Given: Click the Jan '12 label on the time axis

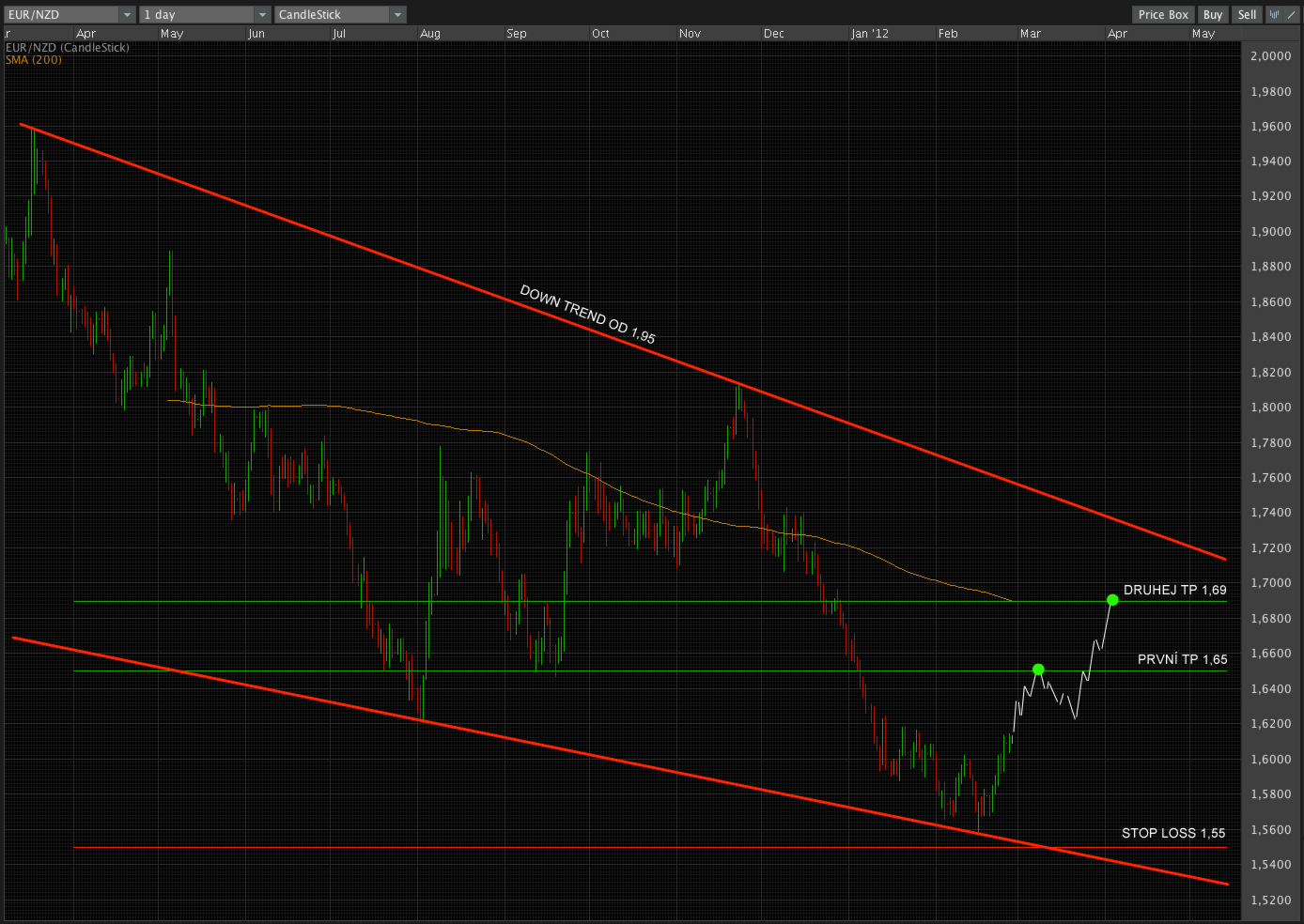Looking at the screenshot, I should coord(870,33).
